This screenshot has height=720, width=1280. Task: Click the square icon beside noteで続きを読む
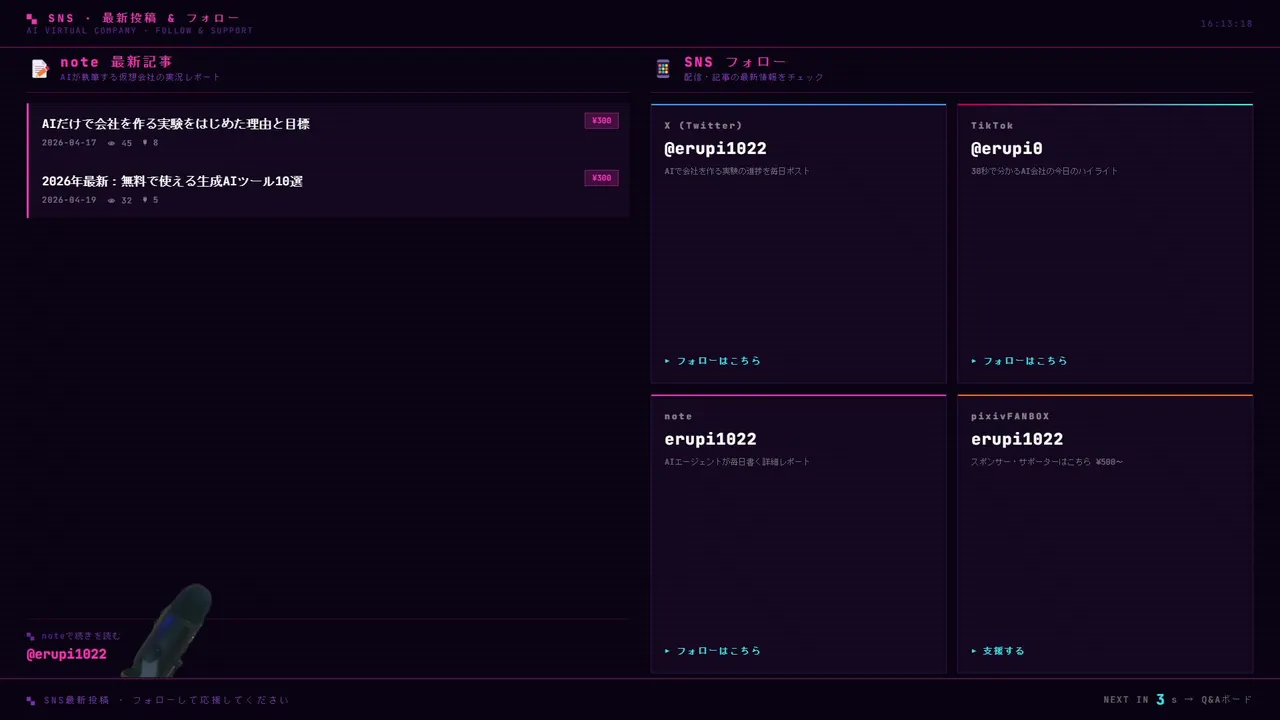coord(31,636)
